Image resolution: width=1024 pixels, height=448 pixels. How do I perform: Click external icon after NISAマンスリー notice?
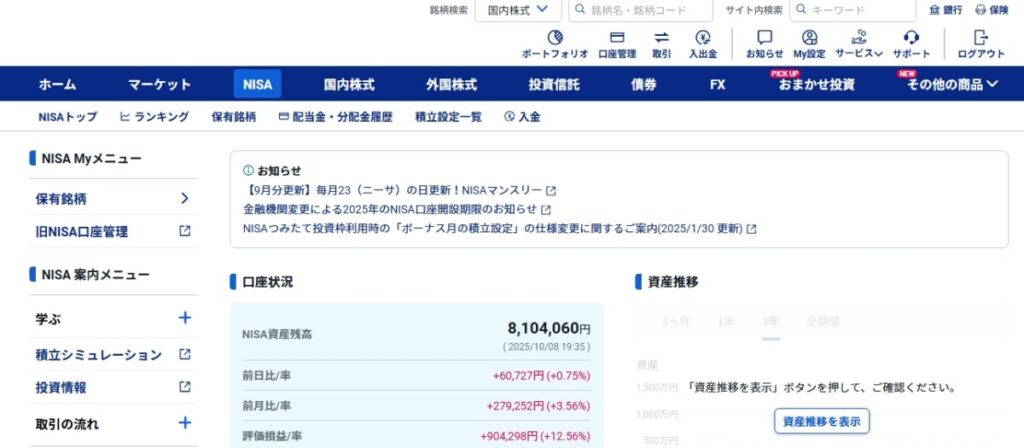coord(551,191)
